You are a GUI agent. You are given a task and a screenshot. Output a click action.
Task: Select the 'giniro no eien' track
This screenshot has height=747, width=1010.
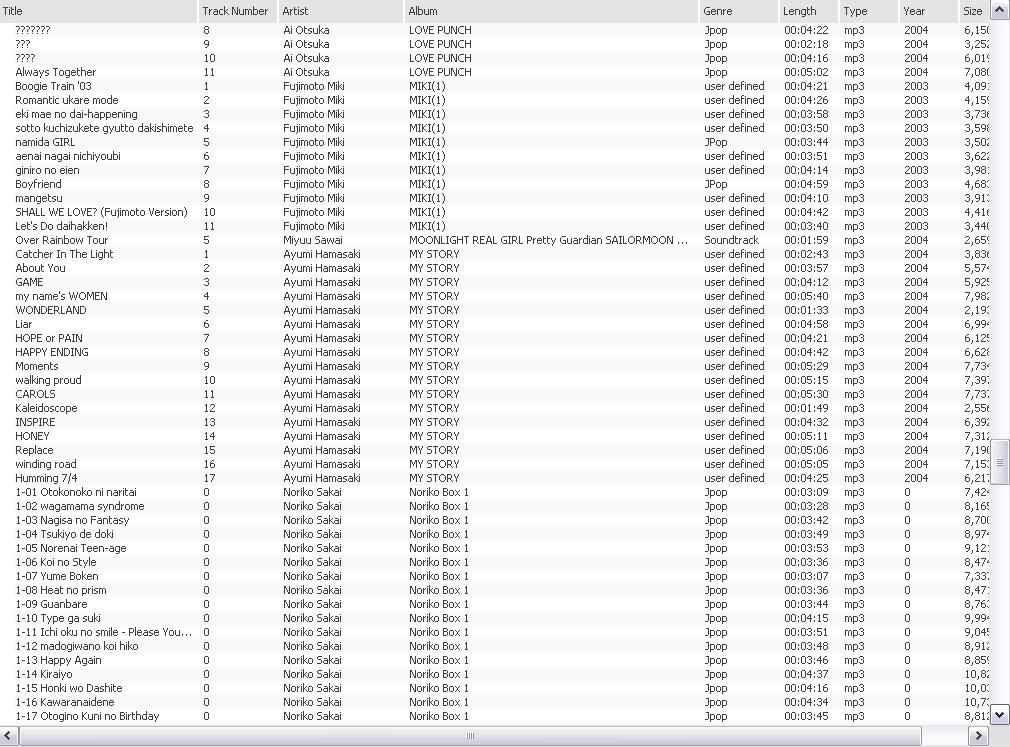(x=495, y=170)
